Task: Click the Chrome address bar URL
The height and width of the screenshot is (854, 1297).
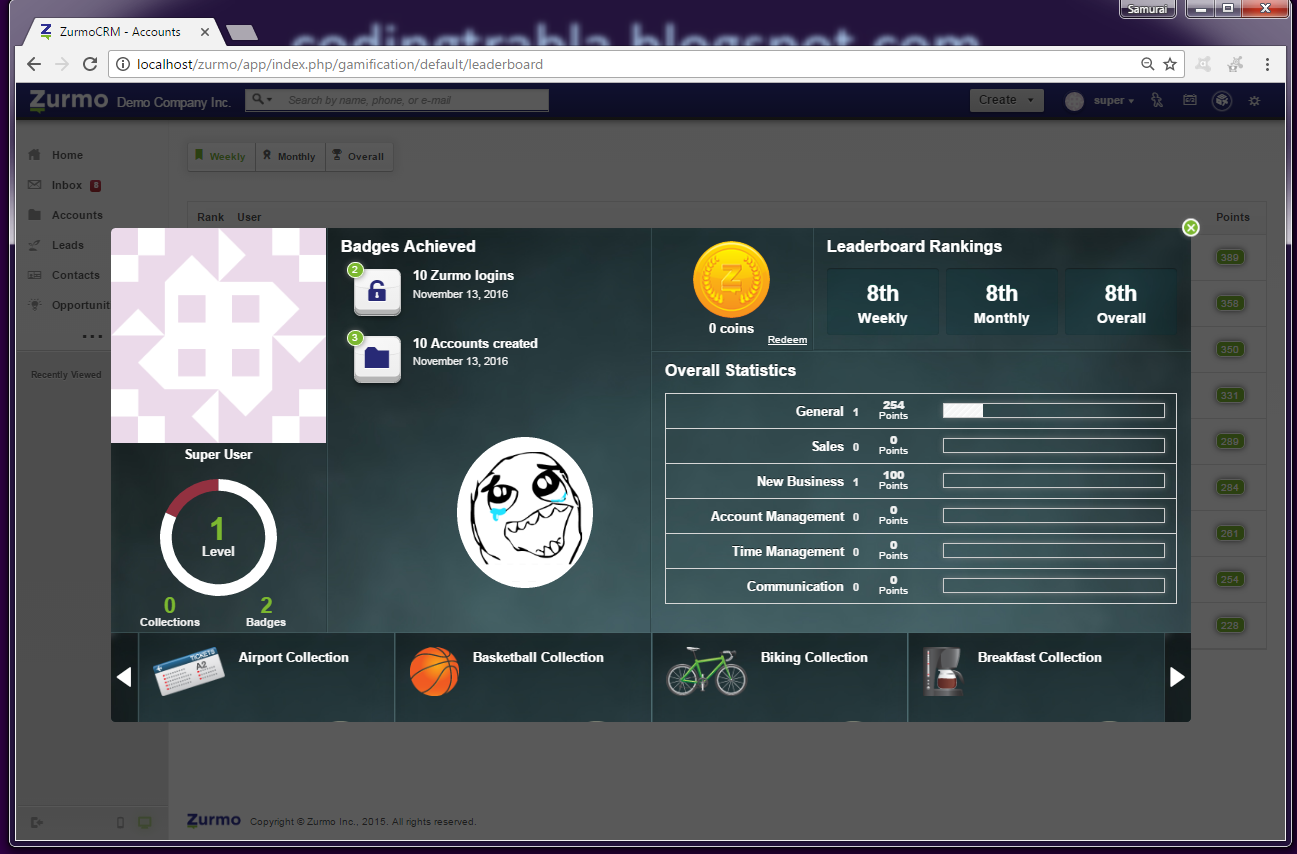Action: coord(340,64)
